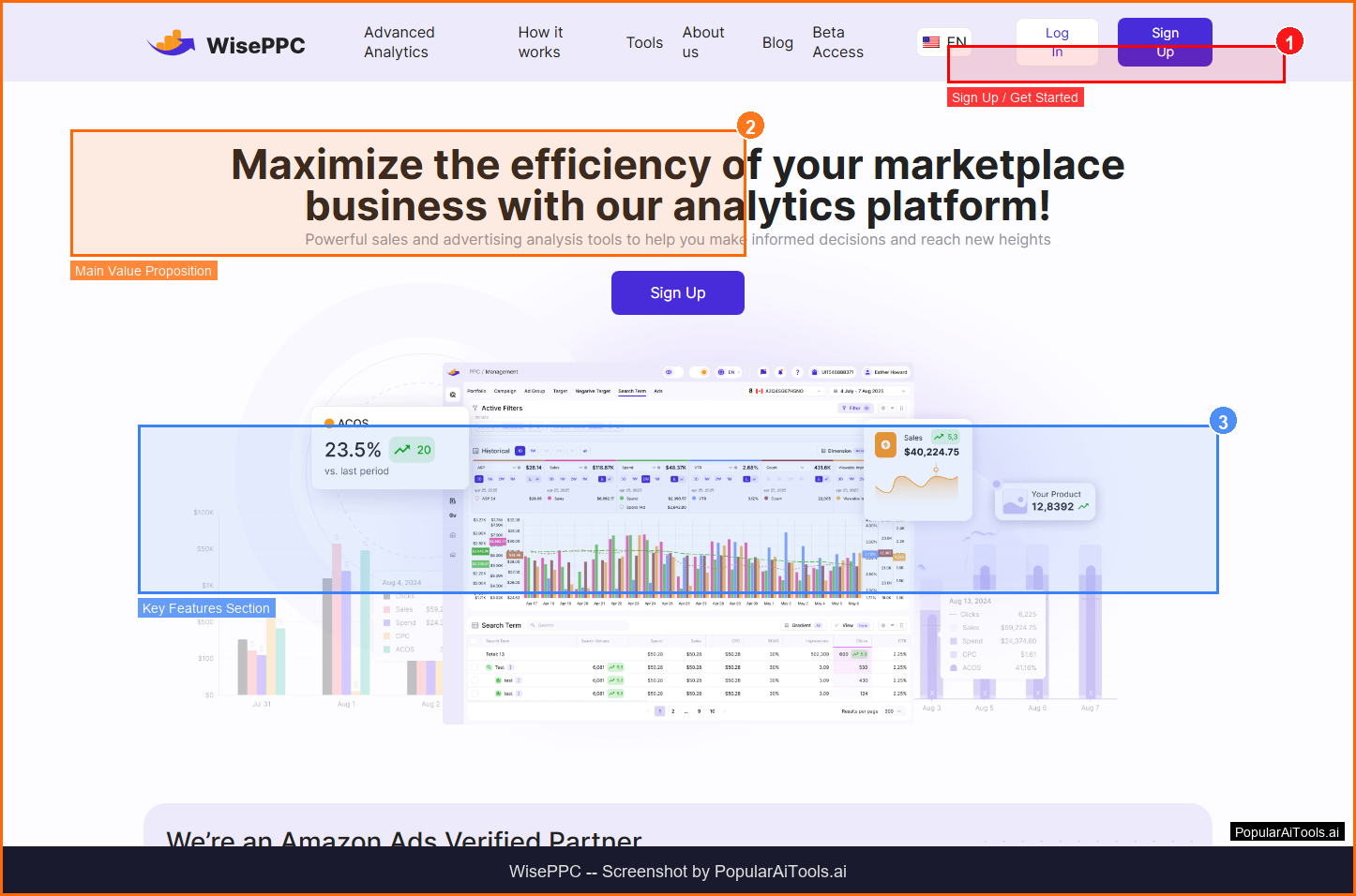
Task: Click the orange Sales coin icon
Action: (x=885, y=444)
